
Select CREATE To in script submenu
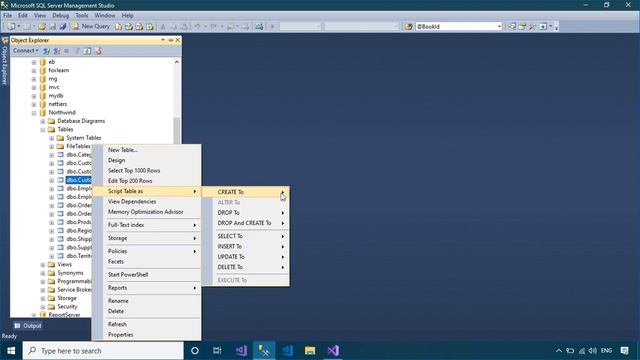pyautogui.click(x=246, y=192)
